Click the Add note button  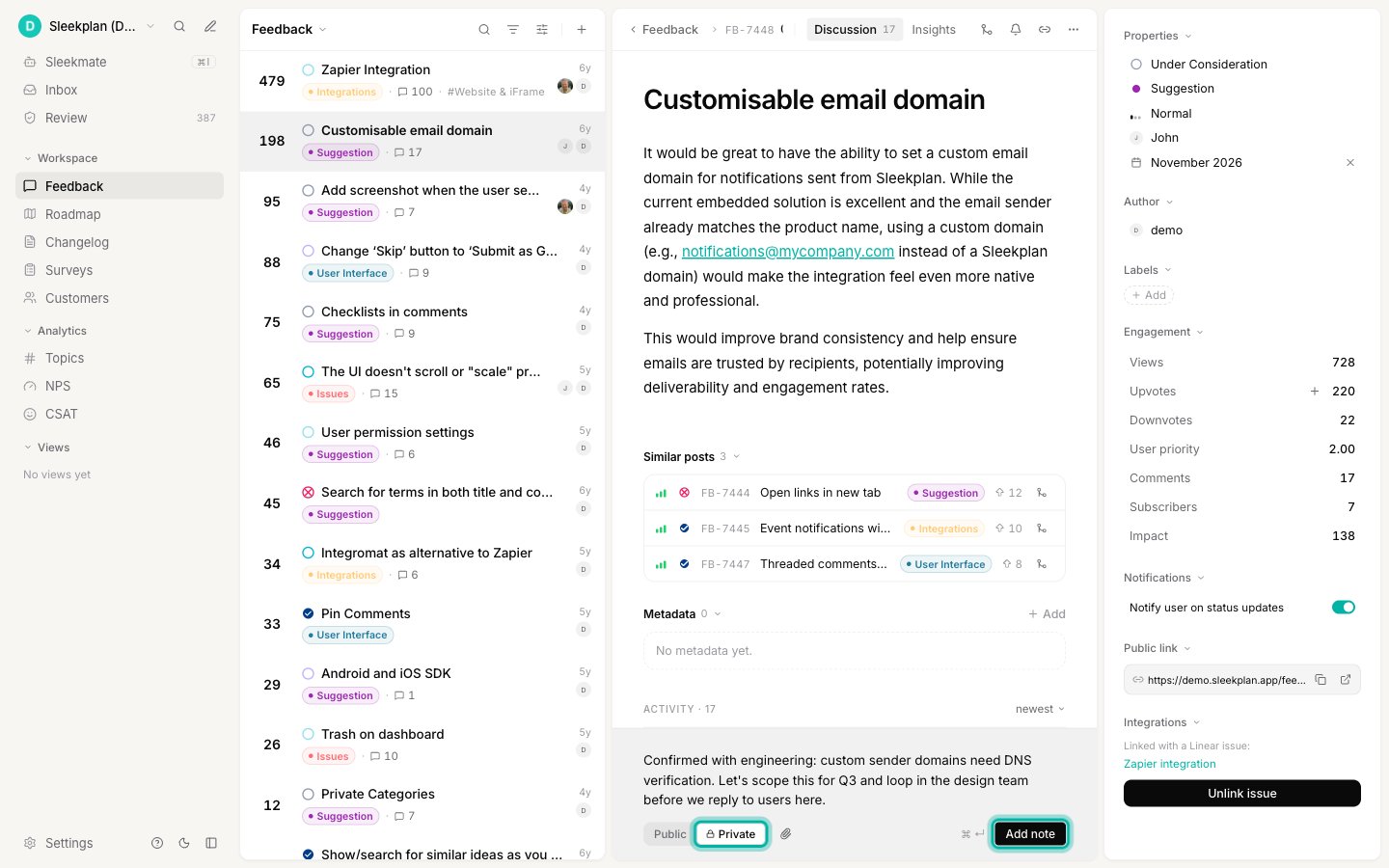pyautogui.click(x=1030, y=834)
